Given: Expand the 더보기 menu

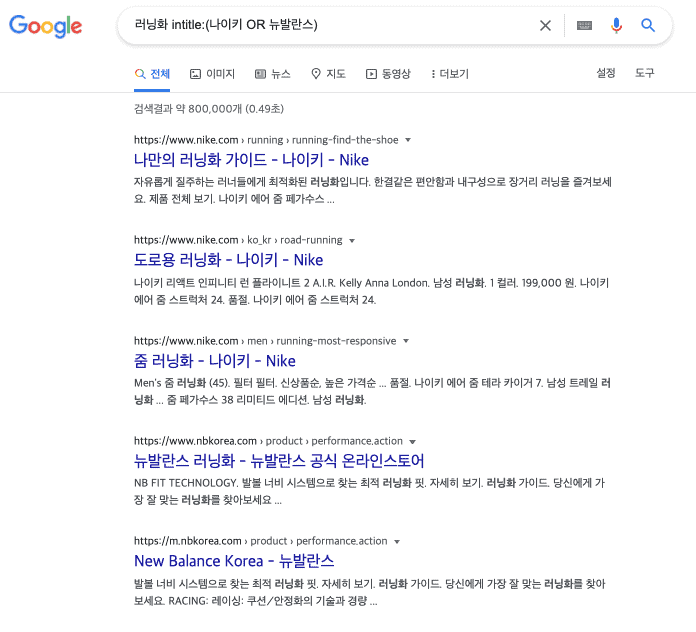Looking at the screenshot, I should point(450,74).
